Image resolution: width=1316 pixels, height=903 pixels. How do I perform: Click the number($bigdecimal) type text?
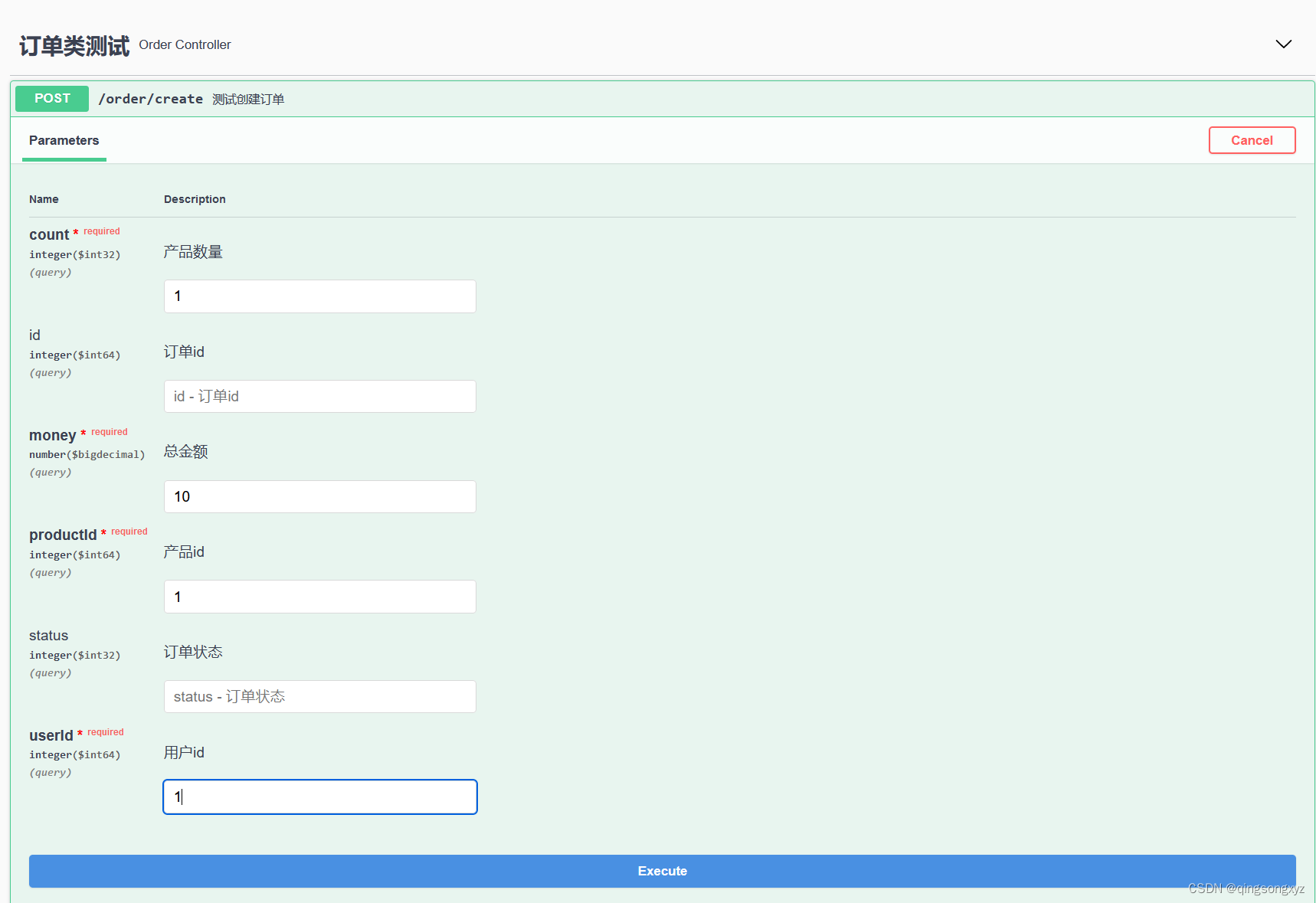click(87, 454)
